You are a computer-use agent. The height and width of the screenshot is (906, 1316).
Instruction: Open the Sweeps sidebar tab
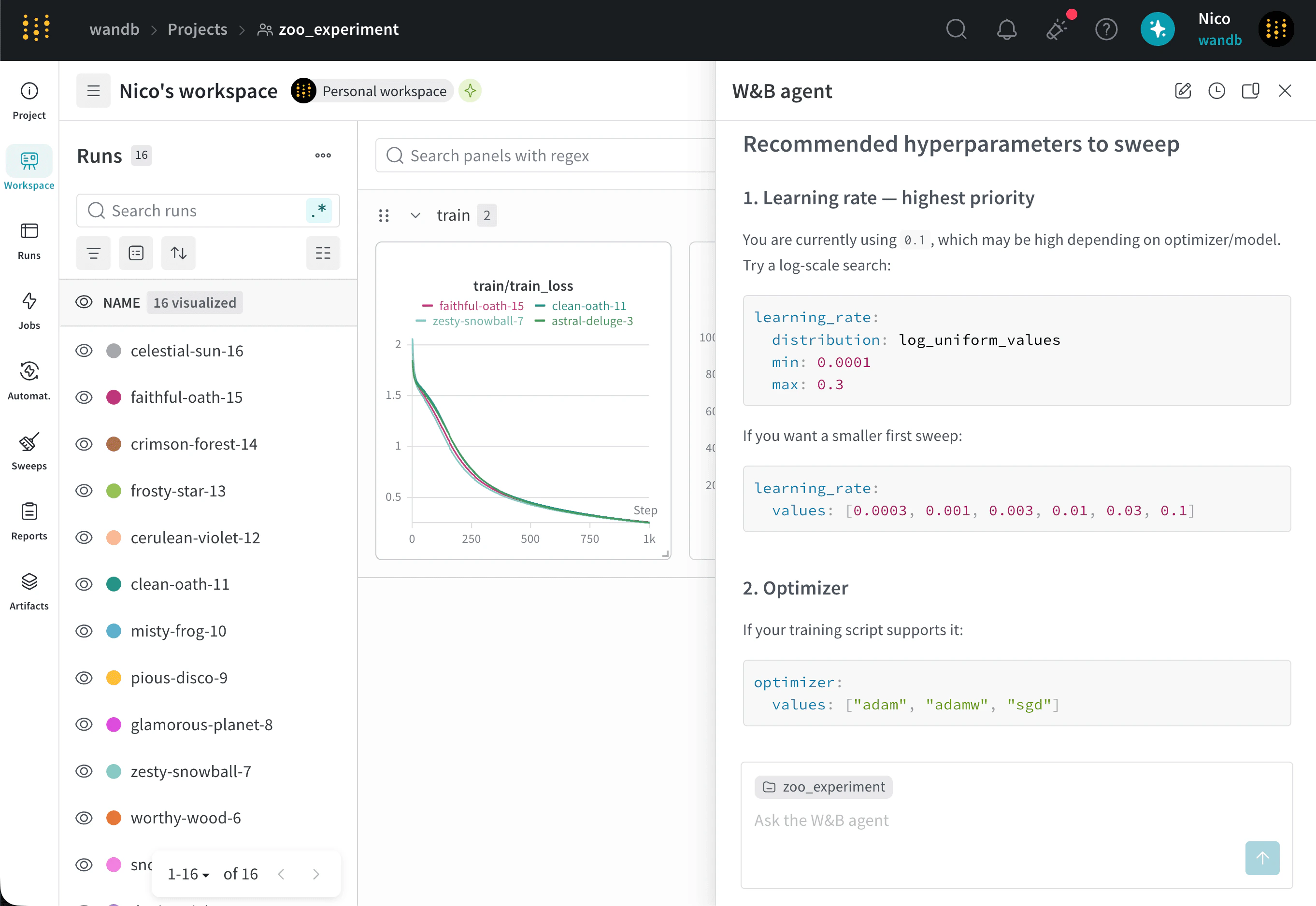pos(29,452)
